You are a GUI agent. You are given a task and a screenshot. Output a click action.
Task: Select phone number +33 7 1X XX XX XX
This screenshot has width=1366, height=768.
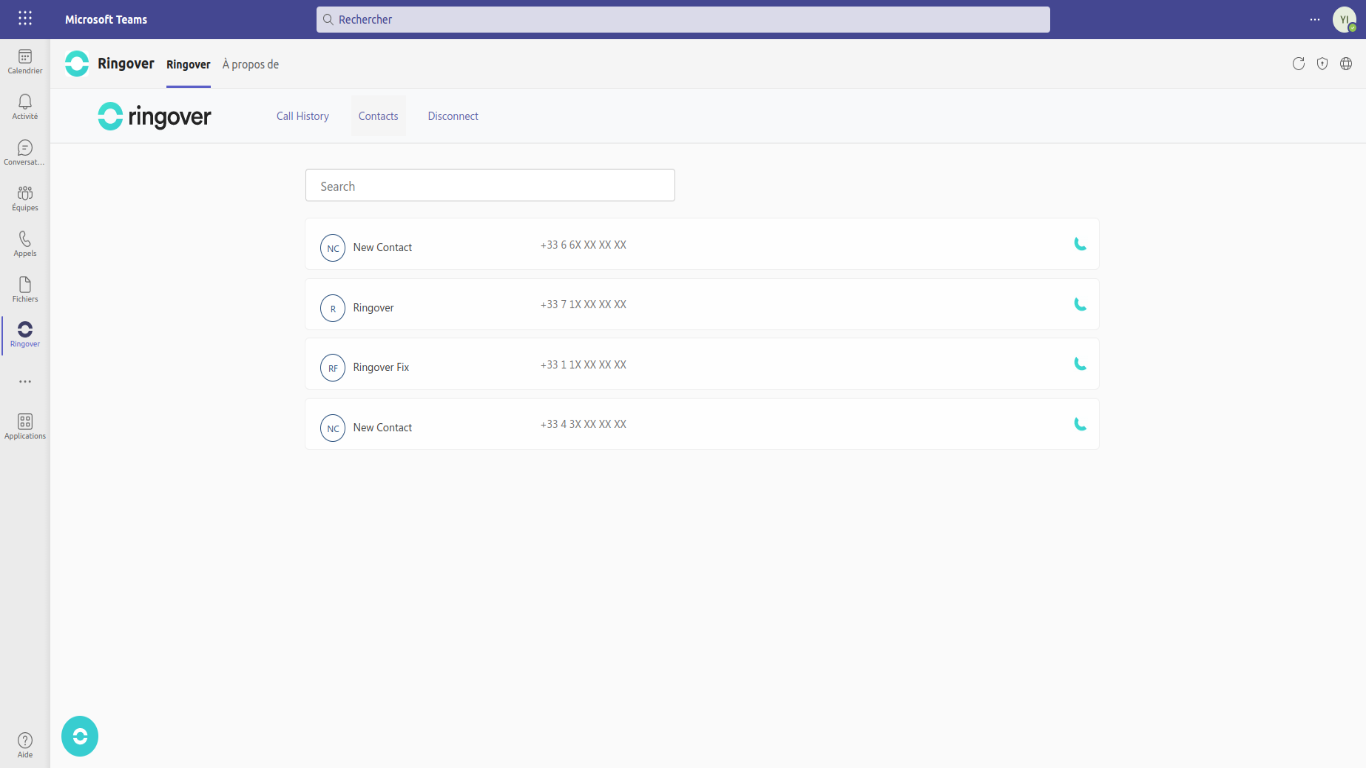(x=583, y=305)
